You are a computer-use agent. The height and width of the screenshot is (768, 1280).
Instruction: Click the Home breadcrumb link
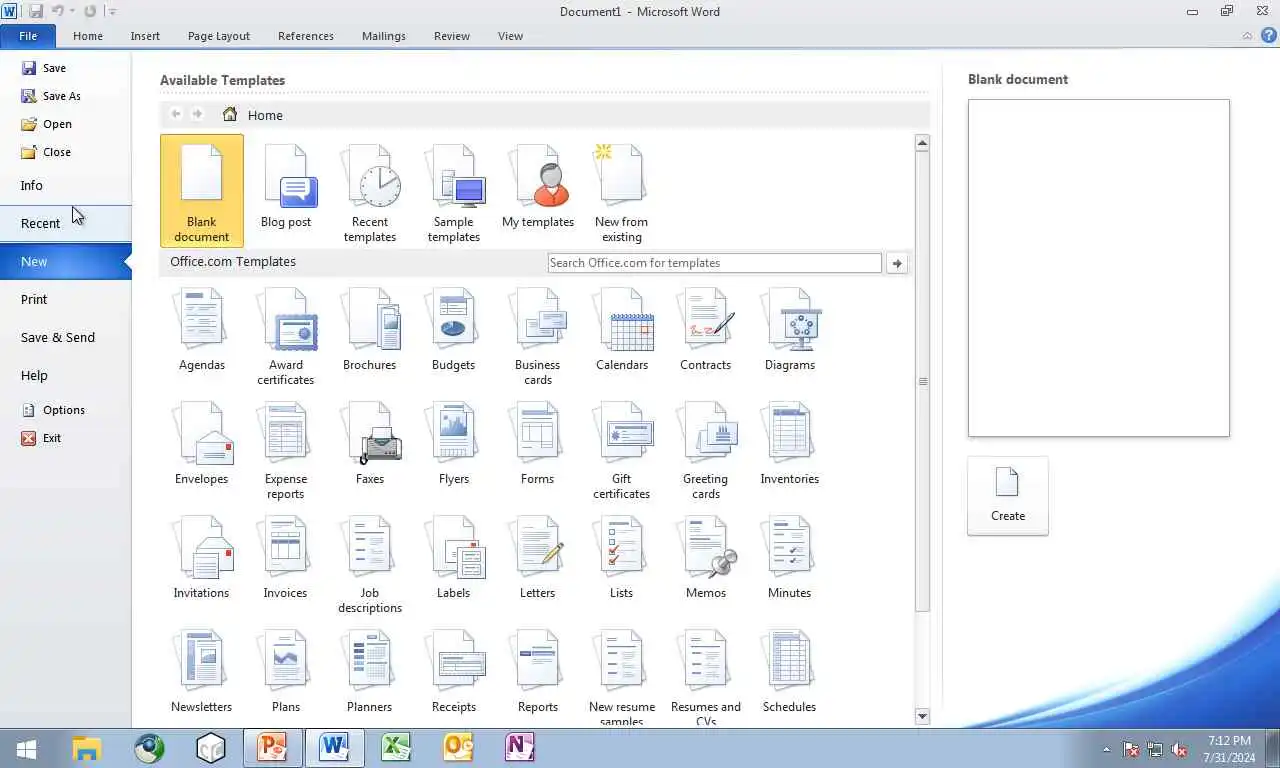pos(265,115)
